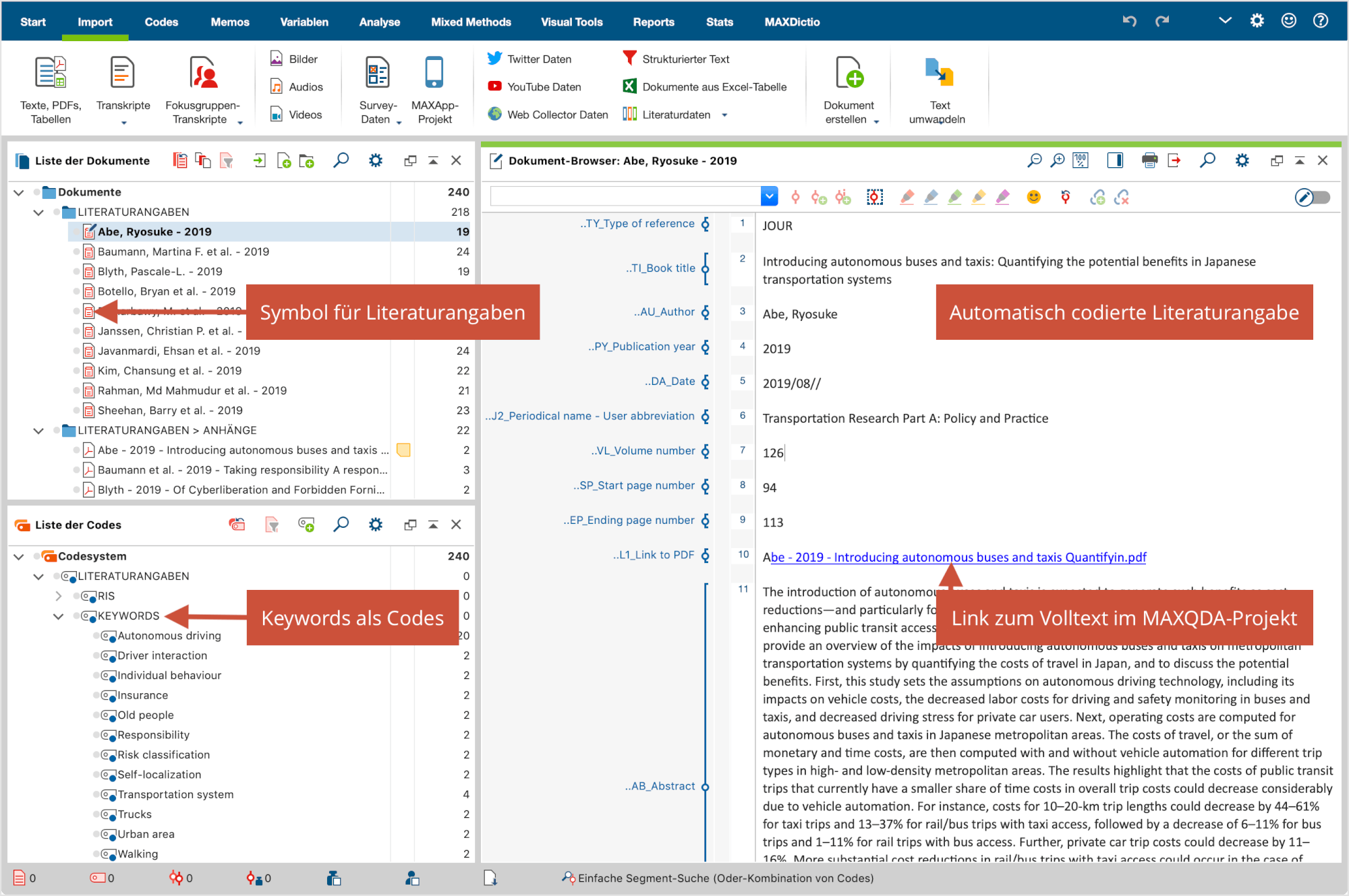Select Rahman, Md Mahmudur et al. document
Viewport: 1349px width, 896px height.
click(x=192, y=390)
